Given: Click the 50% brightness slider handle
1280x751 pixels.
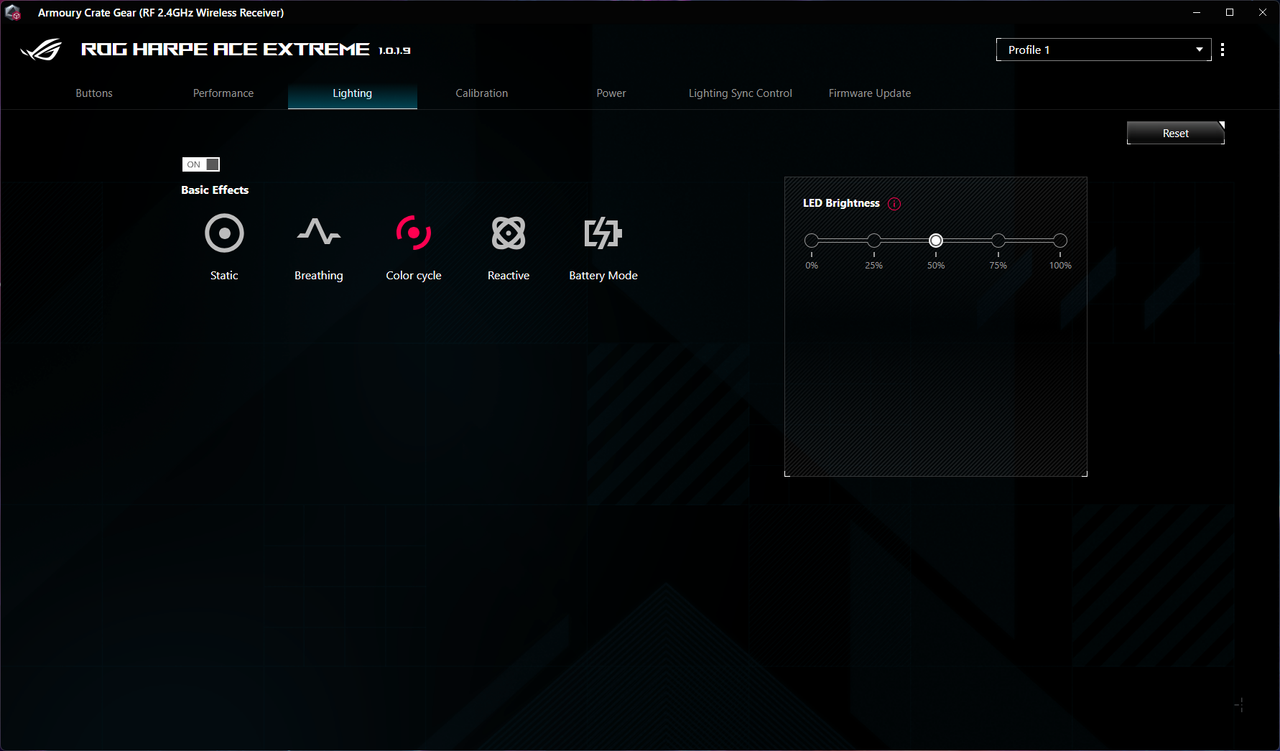Looking at the screenshot, I should [x=936, y=241].
